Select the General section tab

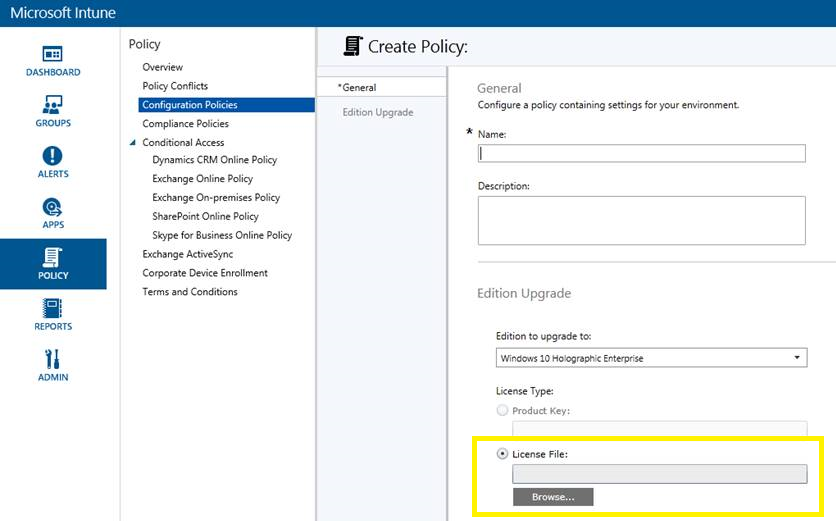[x=358, y=88]
